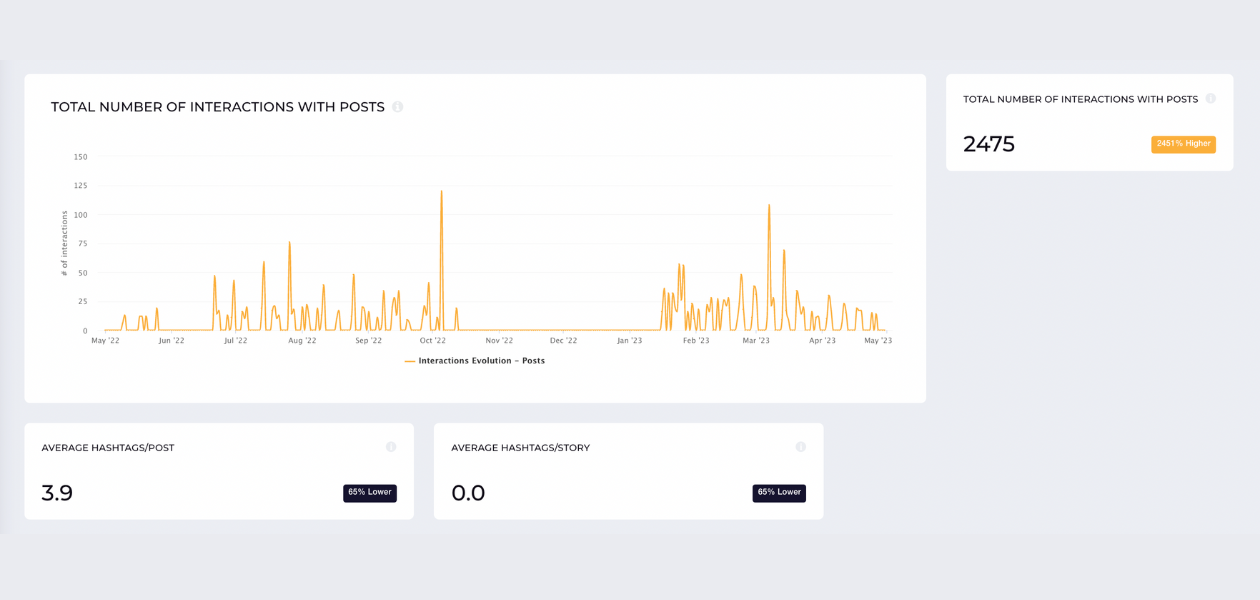Select the 2475 interactions value
Image resolution: width=1260 pixels, height=600 pixels.
tap(989, 144)
